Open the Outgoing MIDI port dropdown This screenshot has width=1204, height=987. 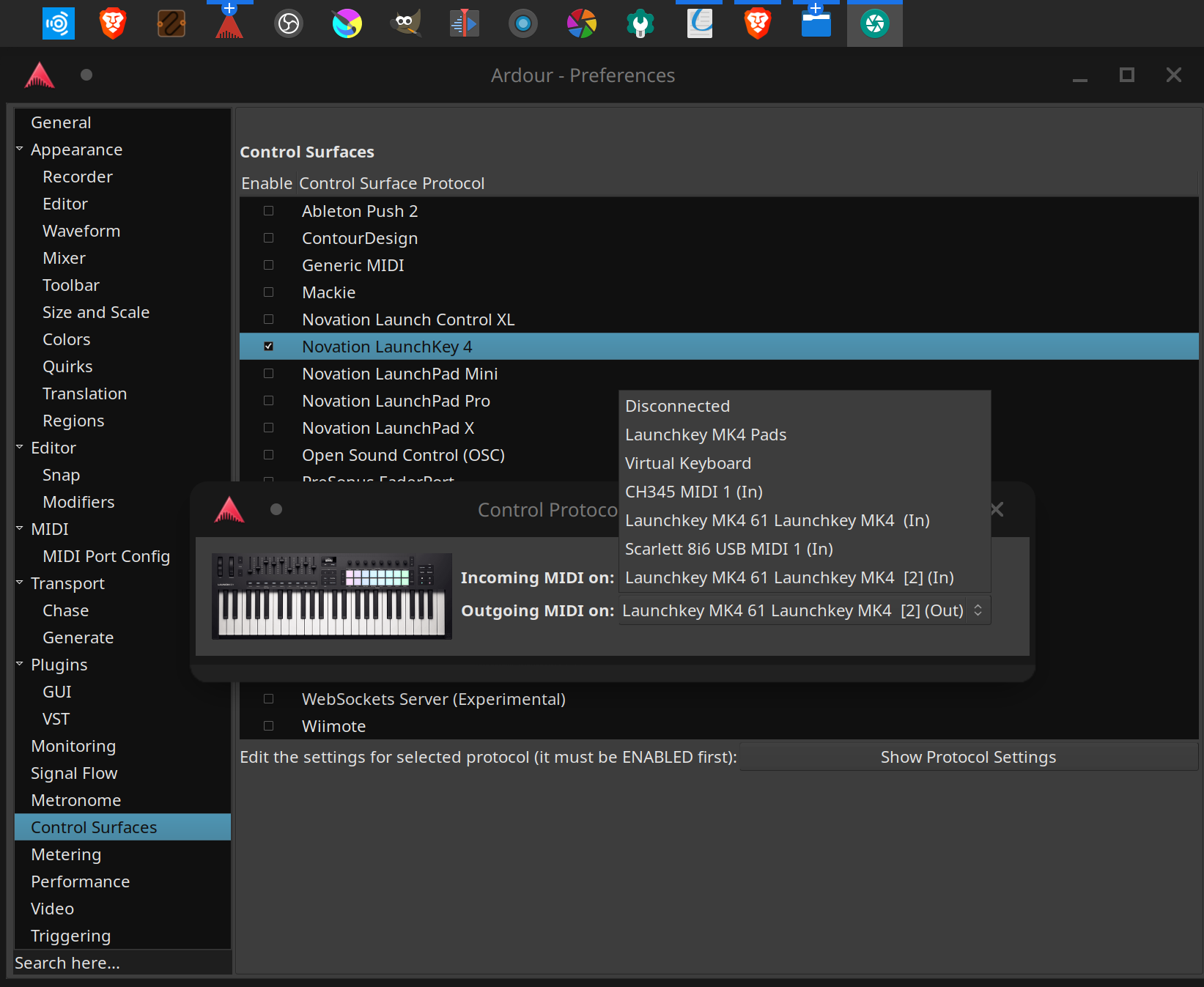pos(804,610)
